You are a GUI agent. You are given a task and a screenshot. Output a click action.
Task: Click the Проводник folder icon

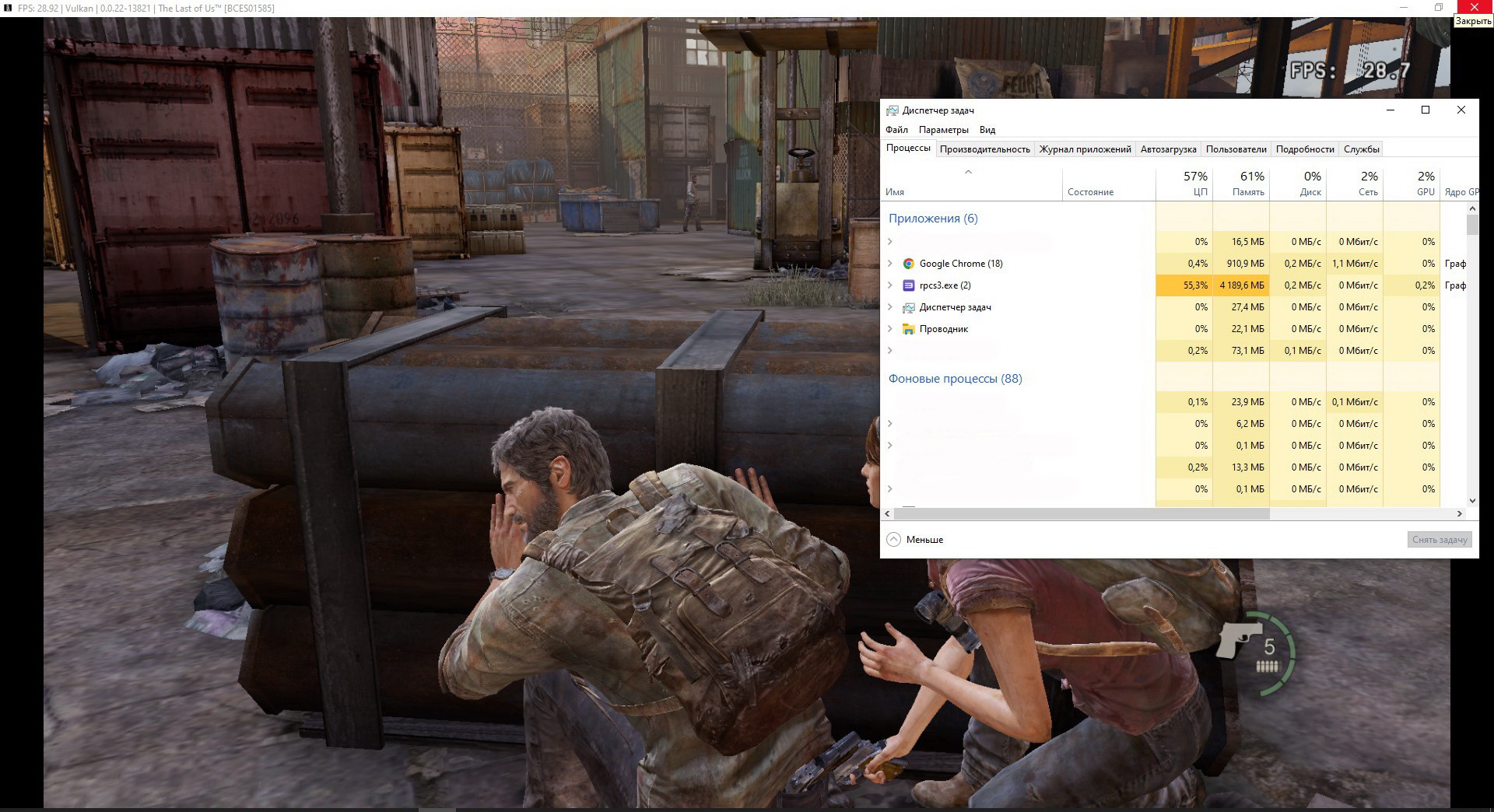pyautogui.click(x=908, y=329)
